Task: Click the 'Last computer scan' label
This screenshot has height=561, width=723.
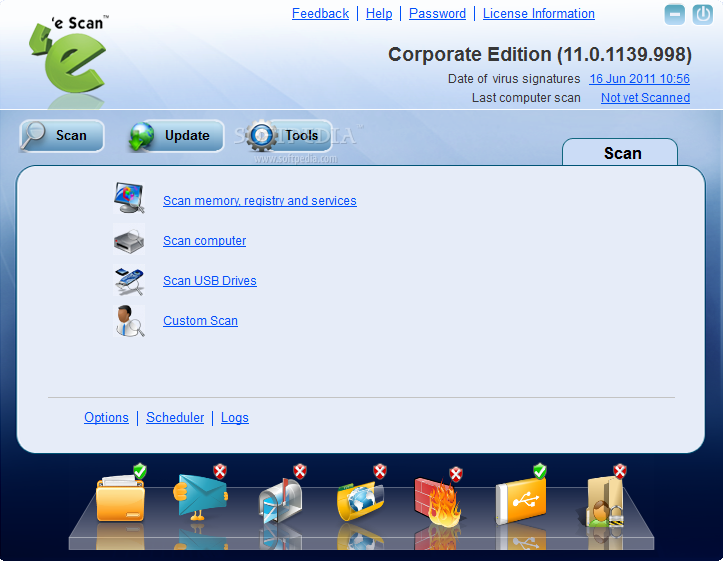Action: (526, 98)
